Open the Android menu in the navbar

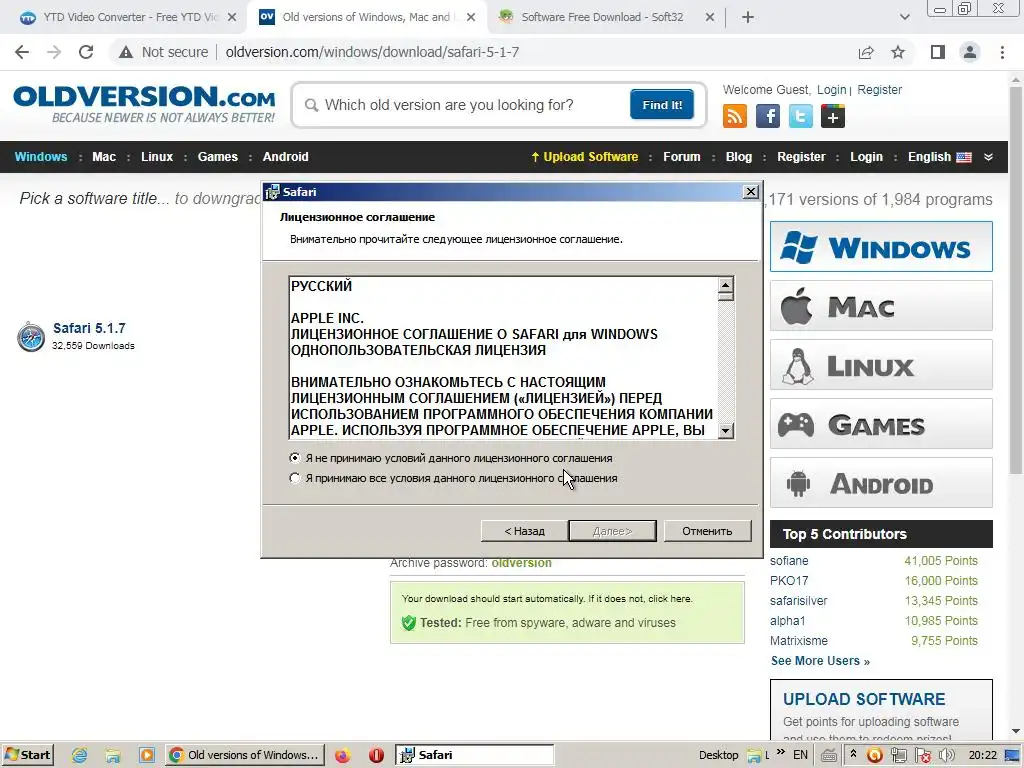pos(285,157)
